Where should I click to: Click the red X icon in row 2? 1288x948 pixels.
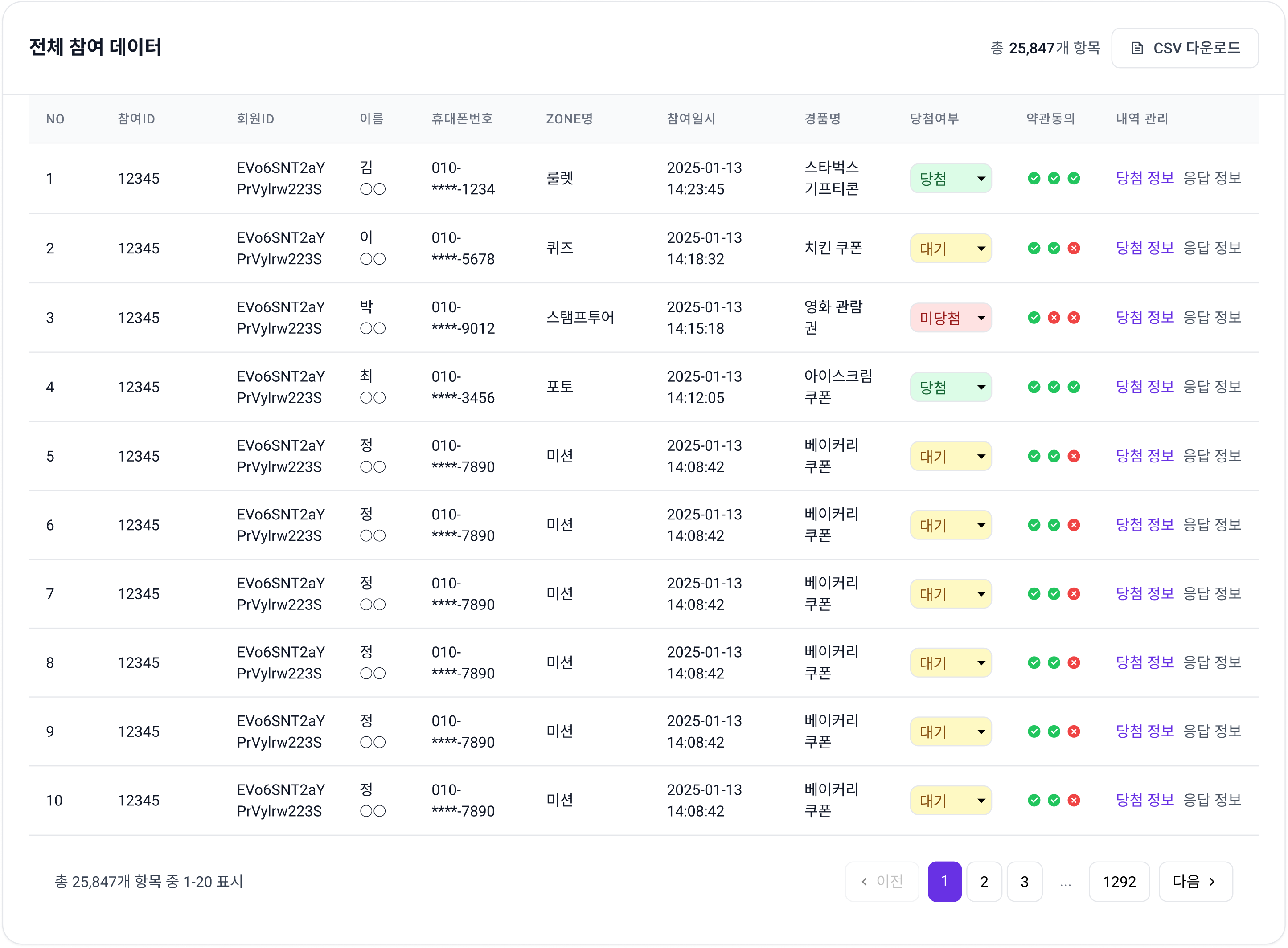pyautogui.click(x=1073, y=249)
